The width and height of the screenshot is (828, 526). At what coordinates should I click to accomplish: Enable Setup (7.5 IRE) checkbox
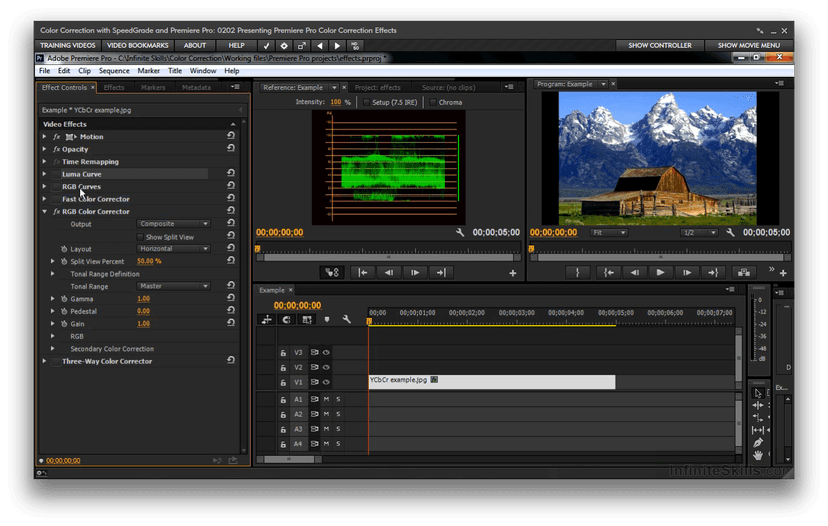coord(366,102)
